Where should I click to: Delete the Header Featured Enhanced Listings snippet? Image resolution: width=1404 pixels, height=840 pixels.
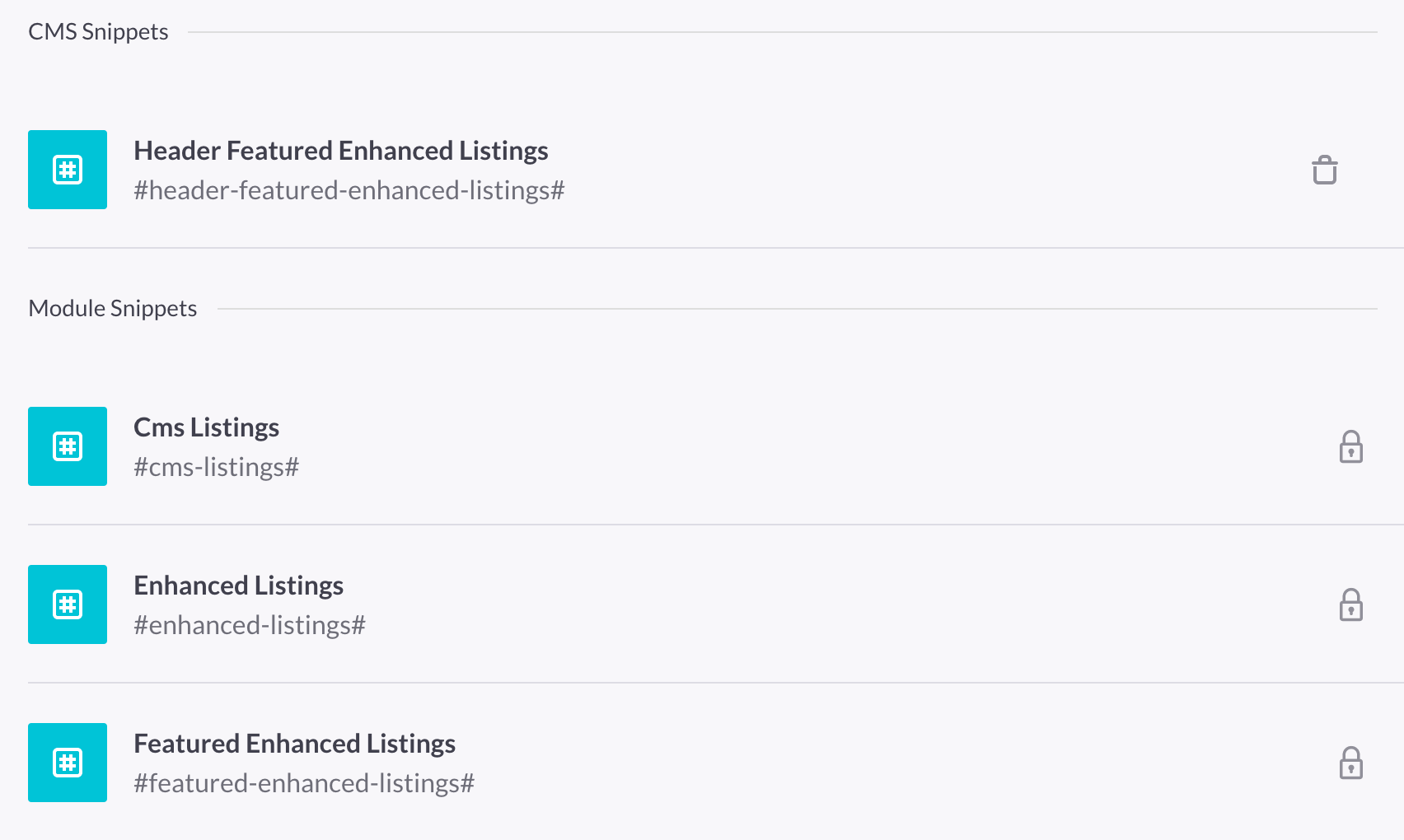click(1324, 170)
